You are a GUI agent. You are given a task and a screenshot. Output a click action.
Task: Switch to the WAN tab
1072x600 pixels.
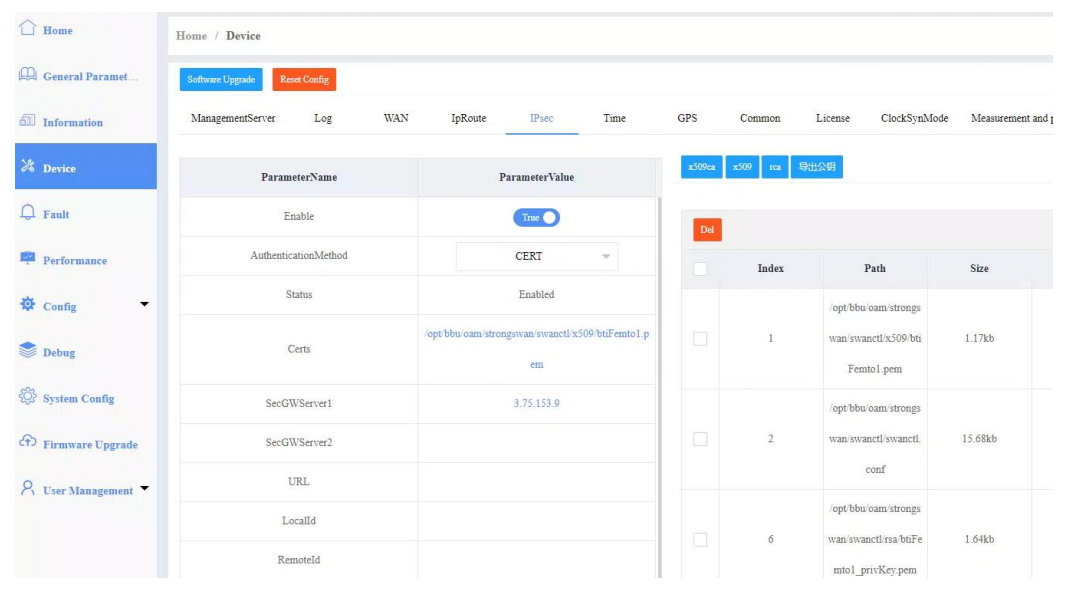click(396, 118)
